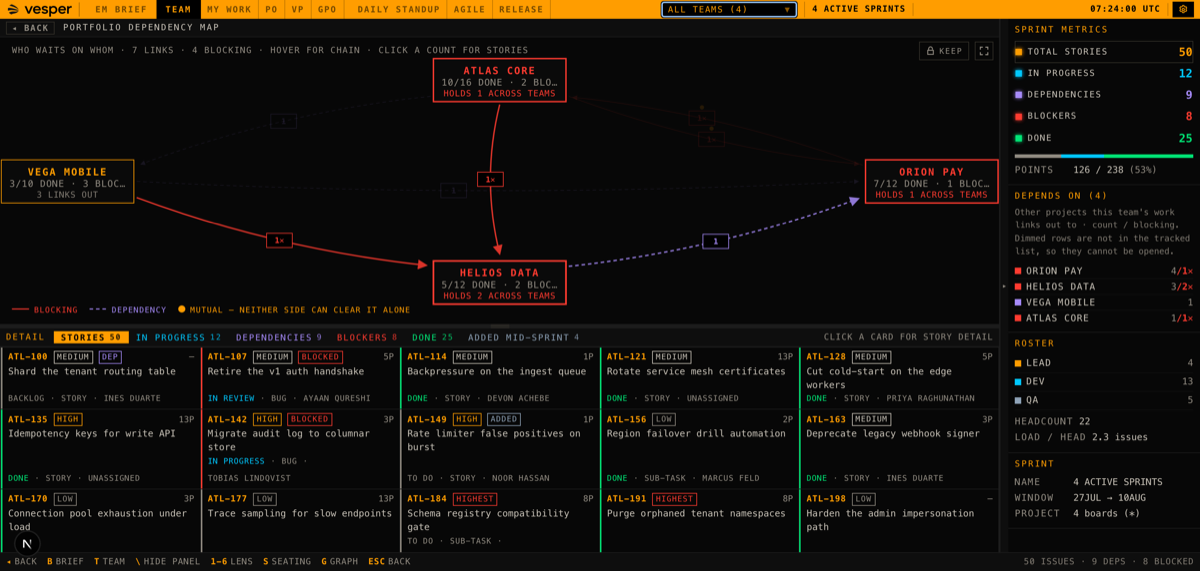Filter by DONE 25 tab
1200x571 pixels.
click(432, 337)
